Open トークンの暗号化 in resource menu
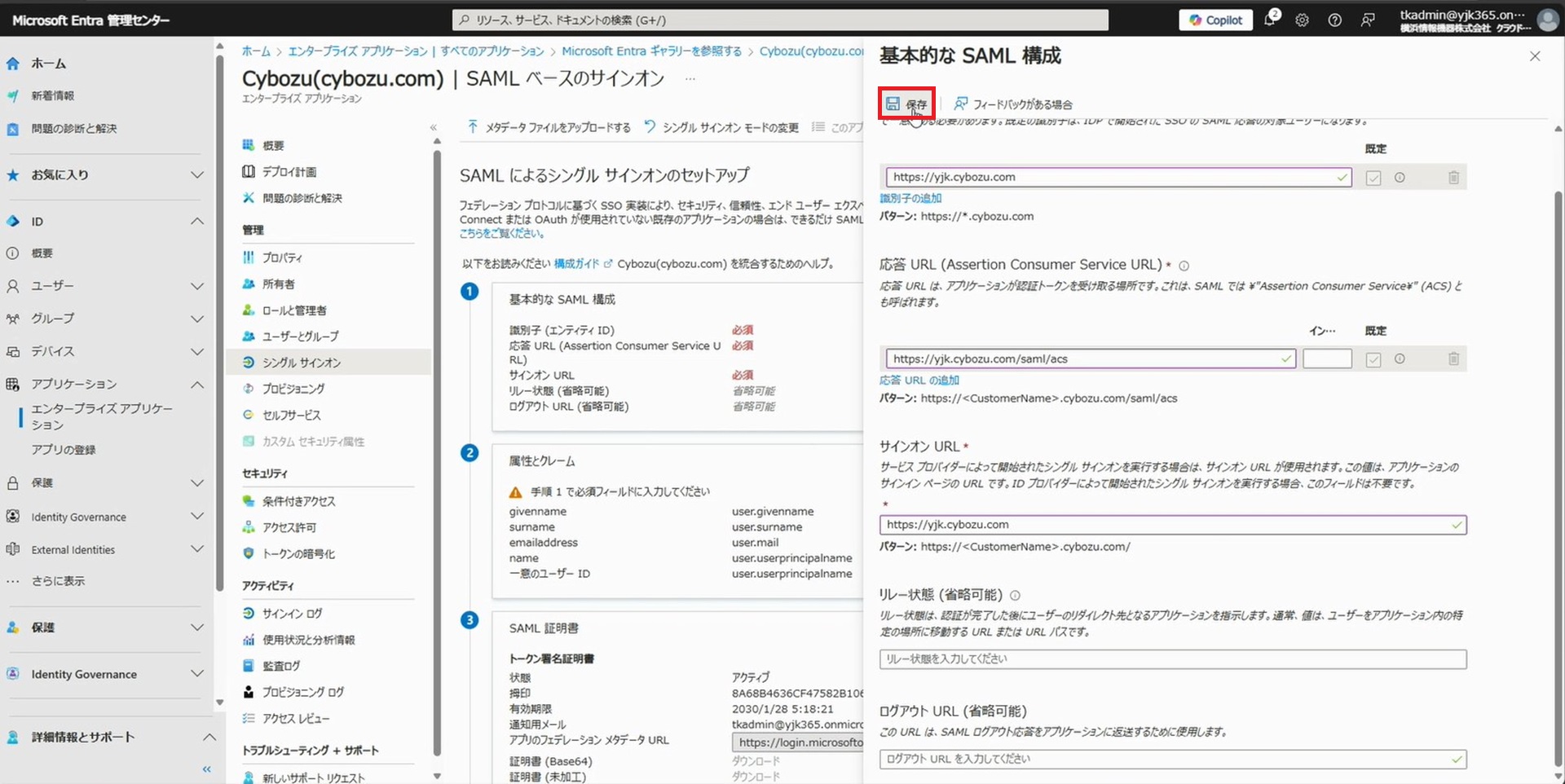The width and height of the screenshot is (1565, 784). click(x=298, y=553)
